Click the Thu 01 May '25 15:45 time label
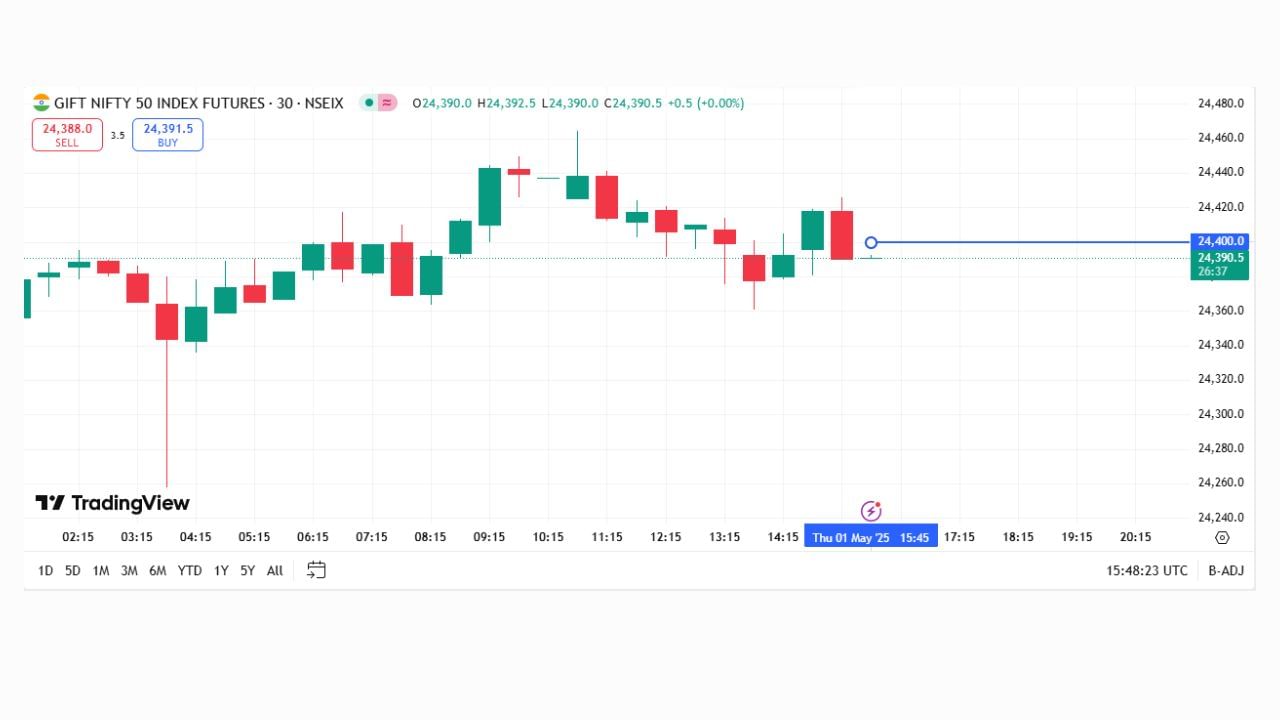Viewport: 1280px width, 720px height. tap(871, 538)
